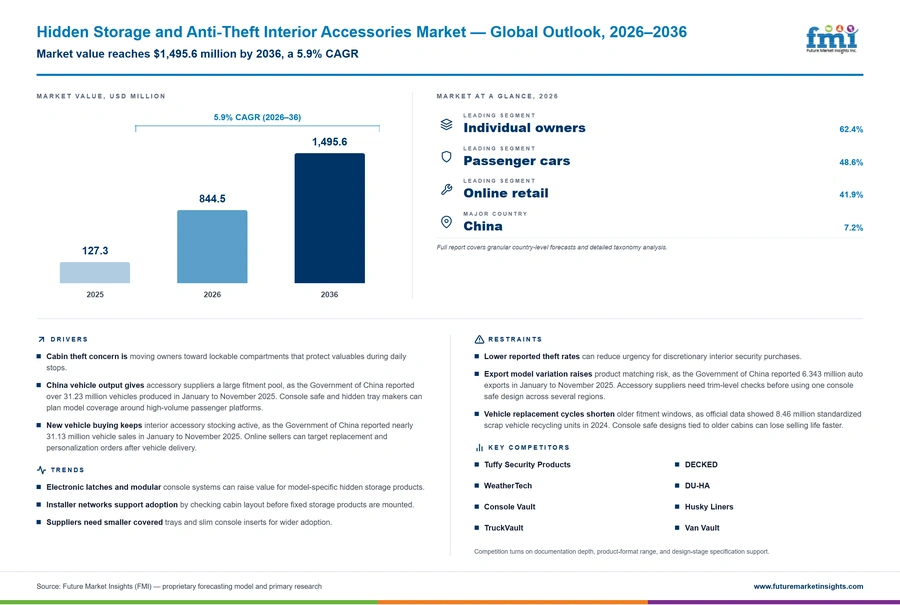
Task: Click the pulse icon next to Trends
Action: pos(41,470)
